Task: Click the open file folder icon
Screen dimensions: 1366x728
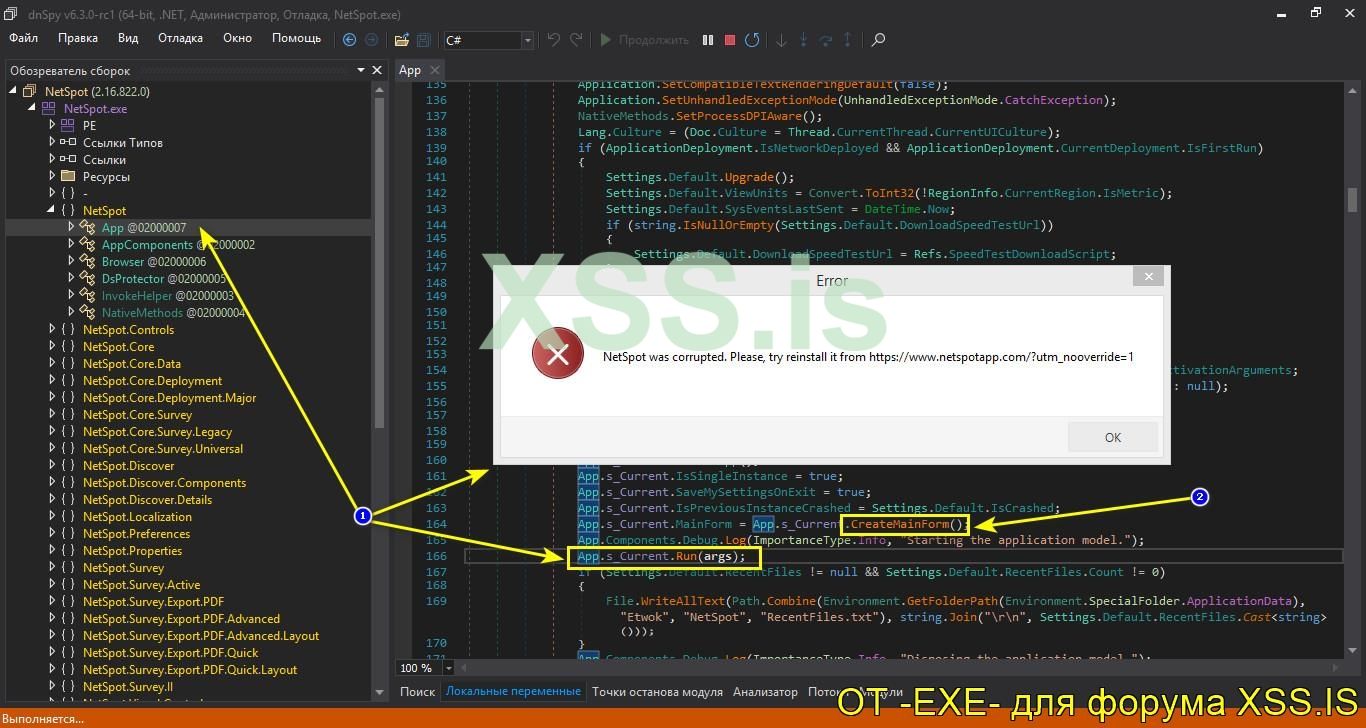Action: (401, 40)
